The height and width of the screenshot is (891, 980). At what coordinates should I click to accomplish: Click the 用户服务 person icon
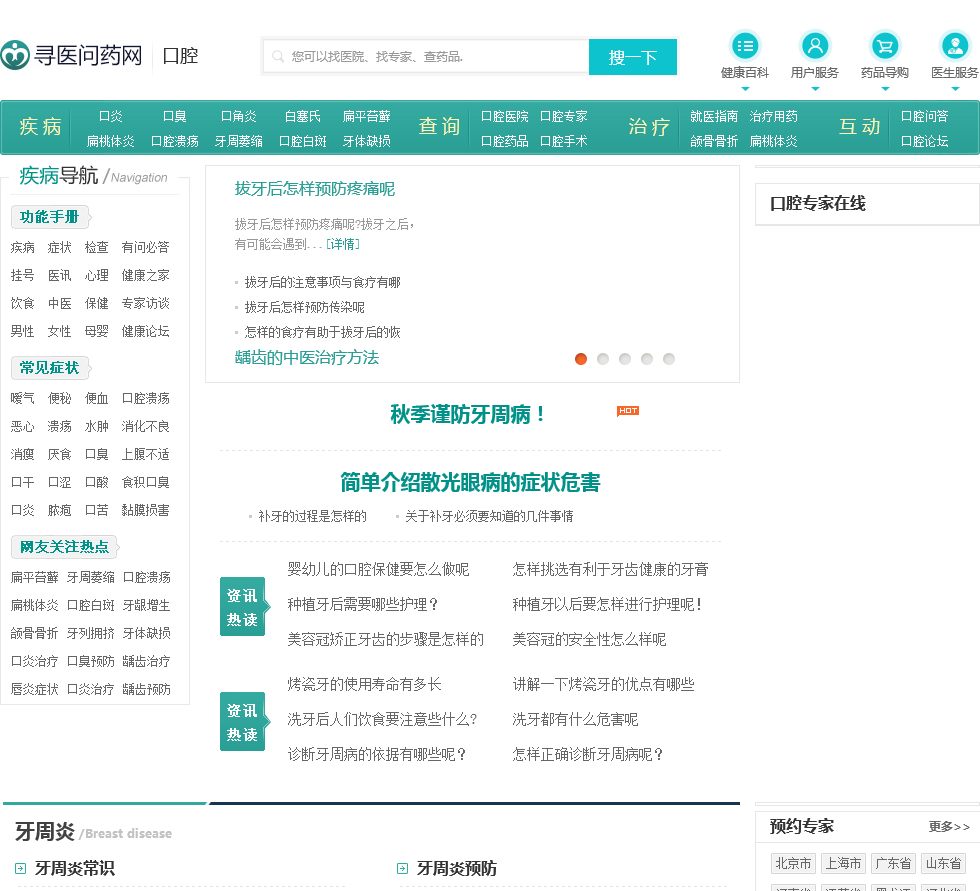point(815,46)
